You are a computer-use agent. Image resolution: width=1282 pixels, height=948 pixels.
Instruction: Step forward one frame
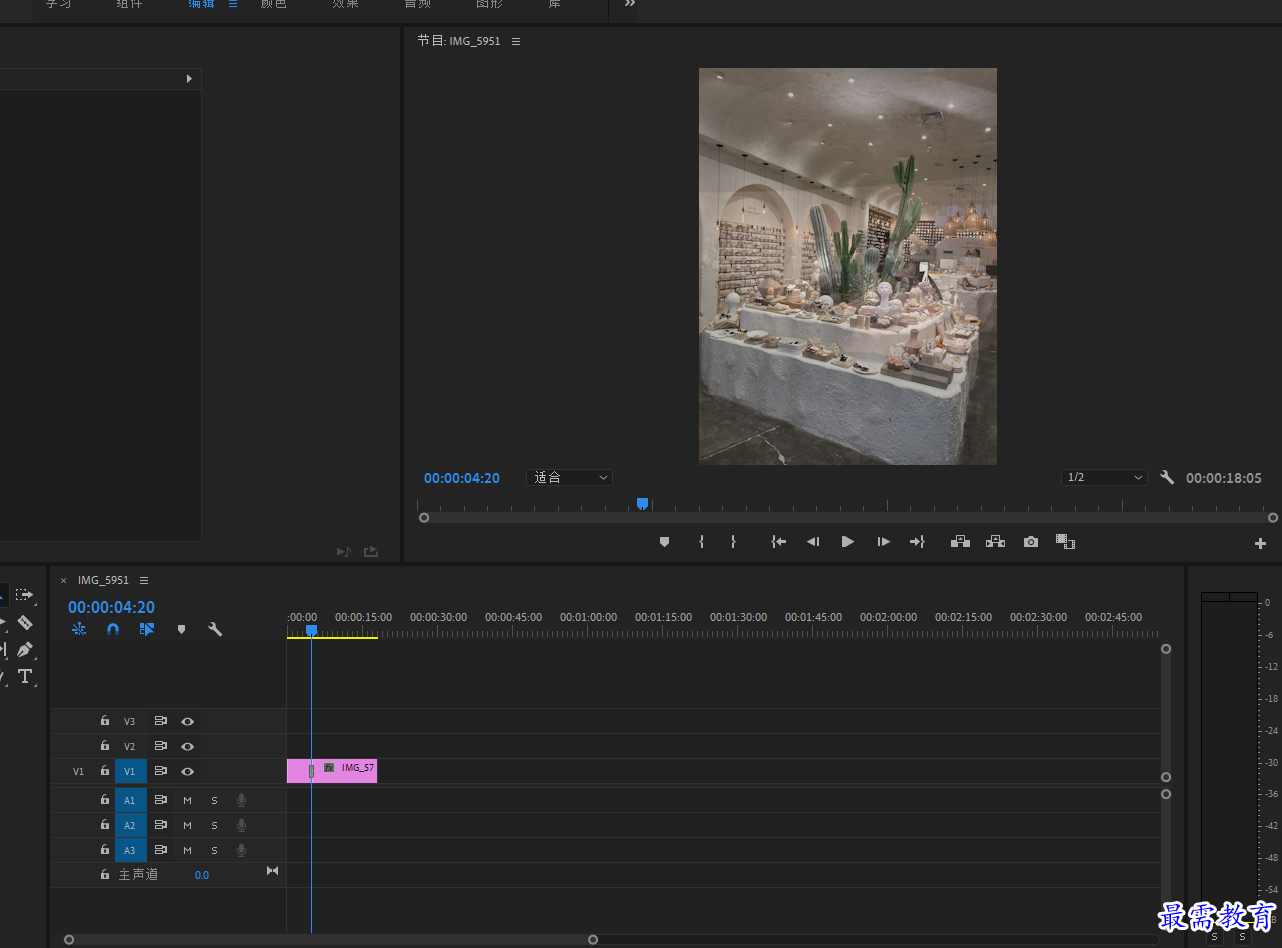883,542
